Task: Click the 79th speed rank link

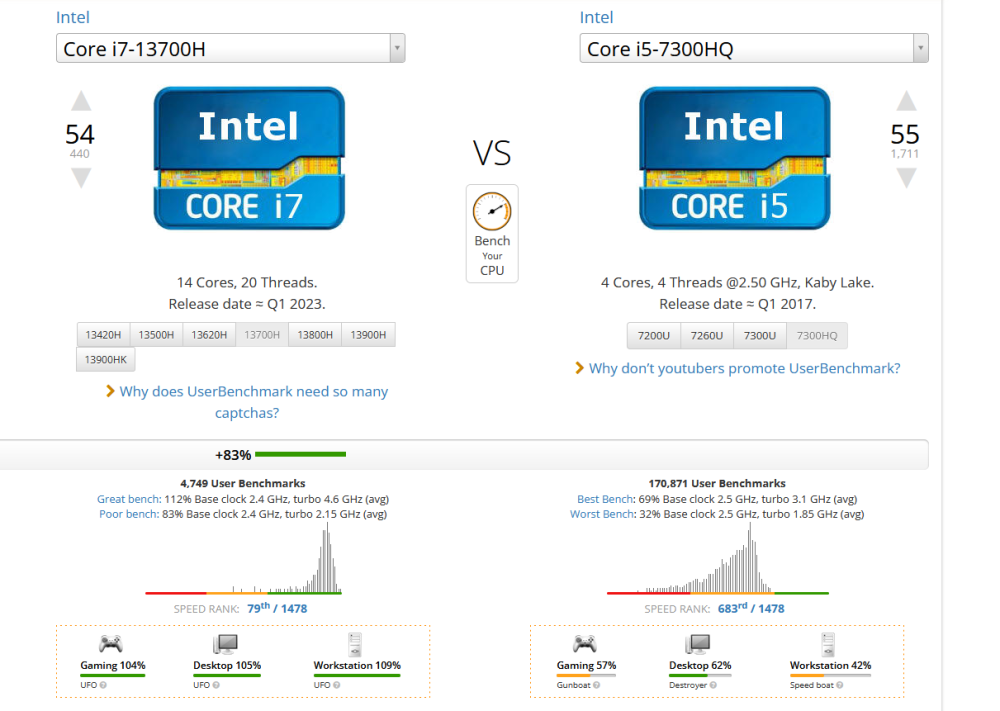Action: pyautogui.click(x=260, y=608)
